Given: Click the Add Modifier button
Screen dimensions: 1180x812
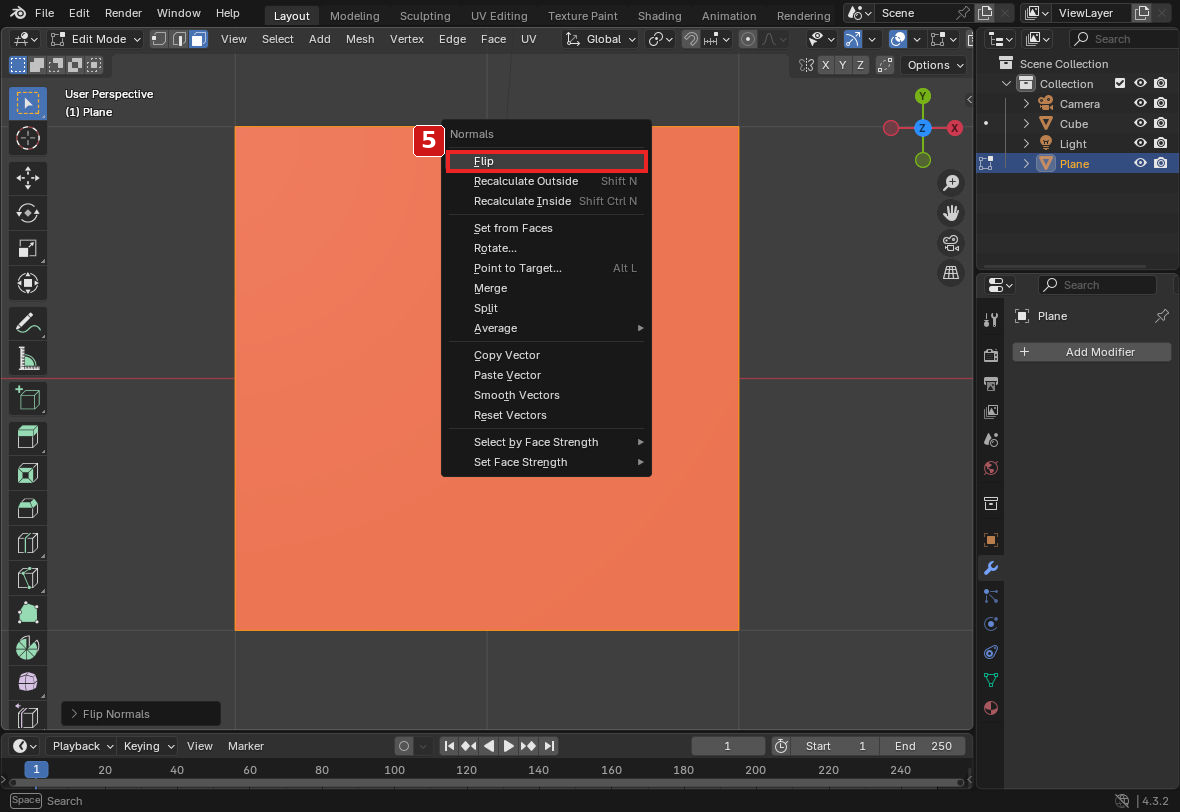Looking at the screenshot, I should [x=1091, y=352].
